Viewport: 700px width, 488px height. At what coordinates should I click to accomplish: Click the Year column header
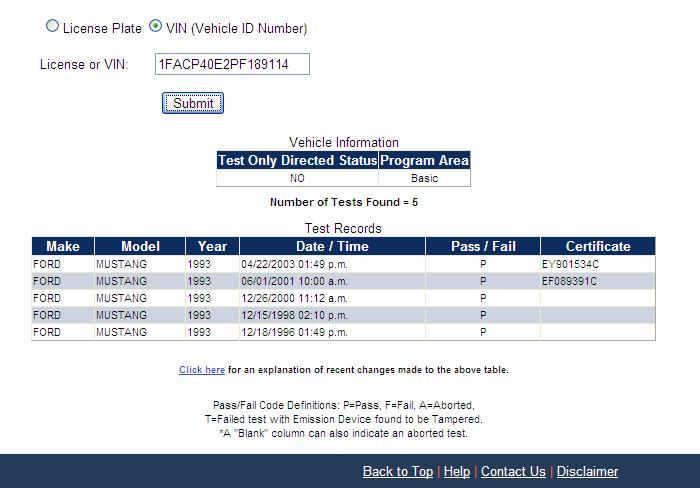coord(212,246)
